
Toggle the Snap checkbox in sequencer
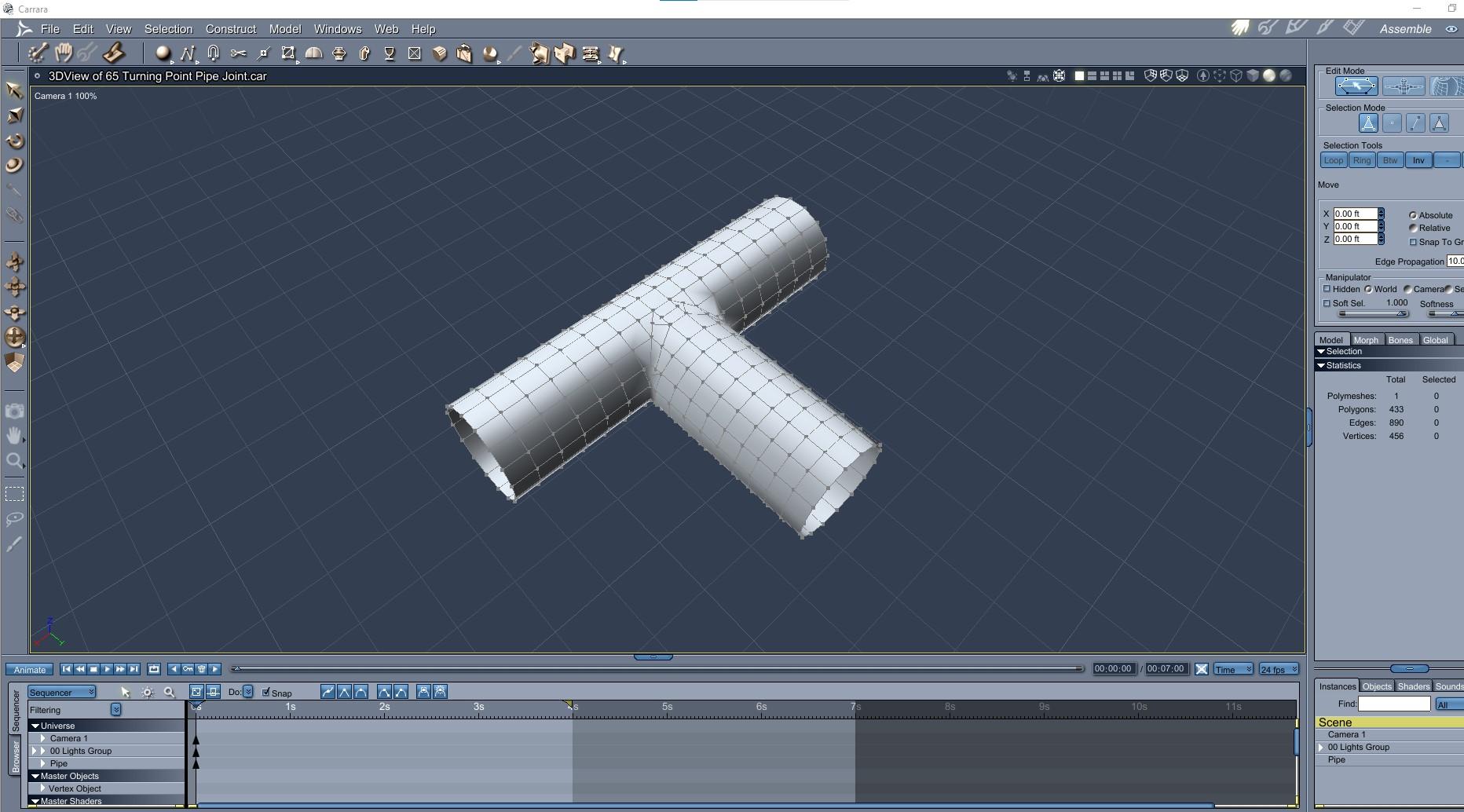(266, 692)
